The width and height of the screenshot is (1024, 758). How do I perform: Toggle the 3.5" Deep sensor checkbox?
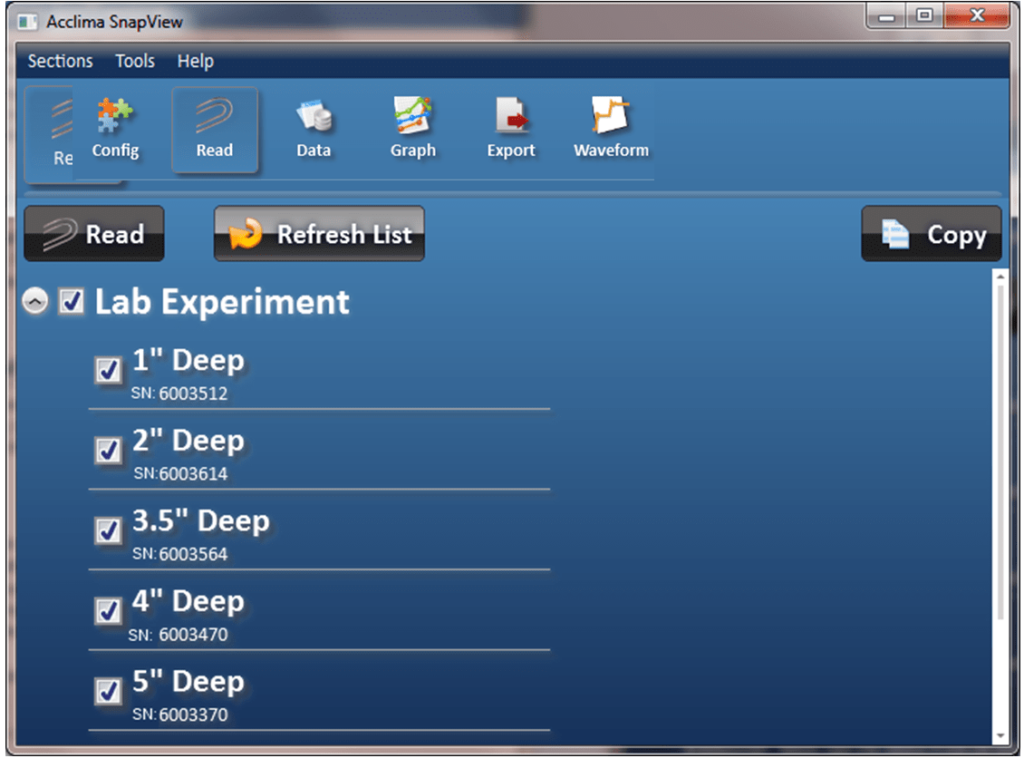108,531
